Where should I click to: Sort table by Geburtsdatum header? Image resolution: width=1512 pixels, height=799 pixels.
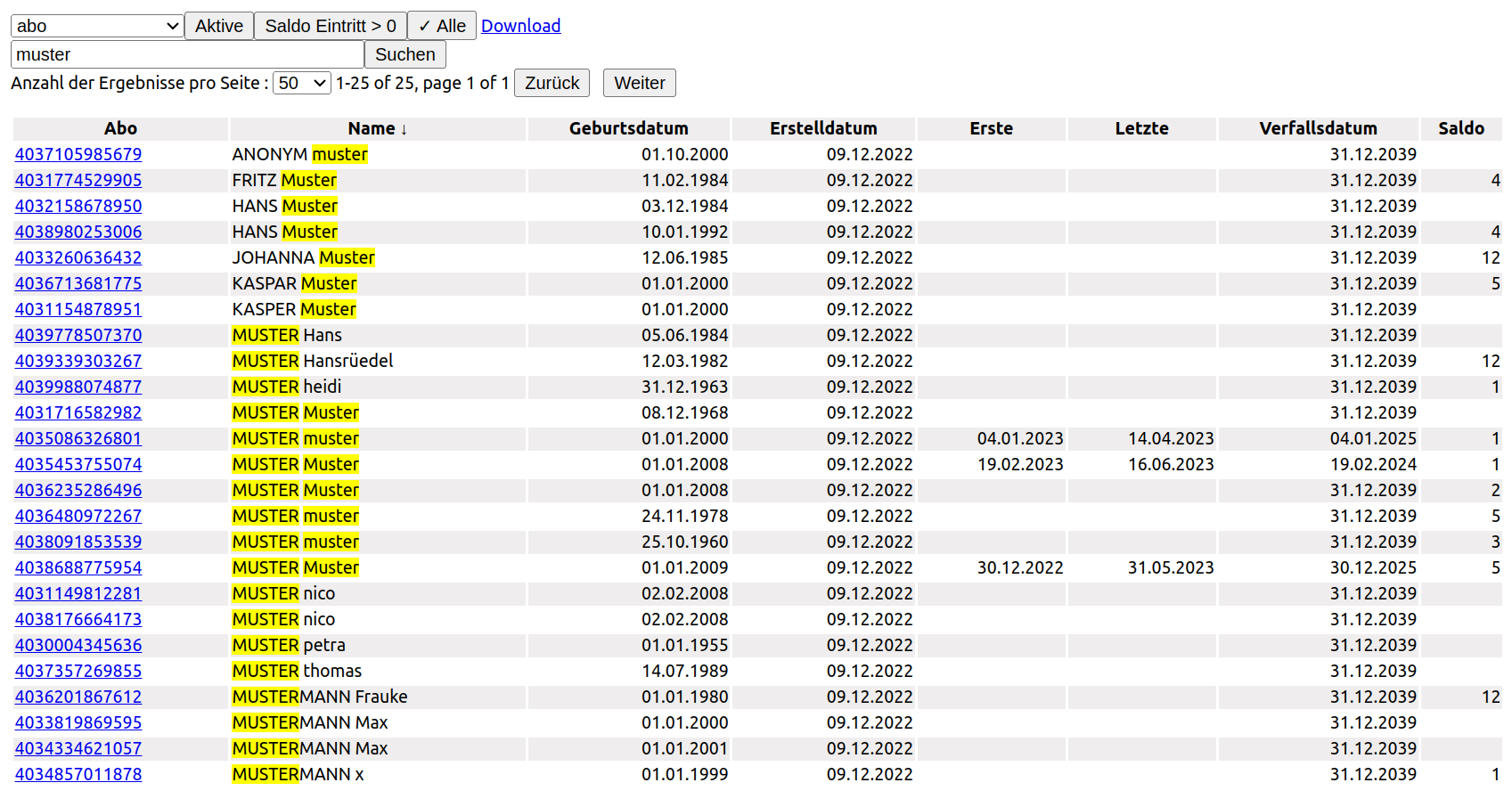[x=628, y=128]
